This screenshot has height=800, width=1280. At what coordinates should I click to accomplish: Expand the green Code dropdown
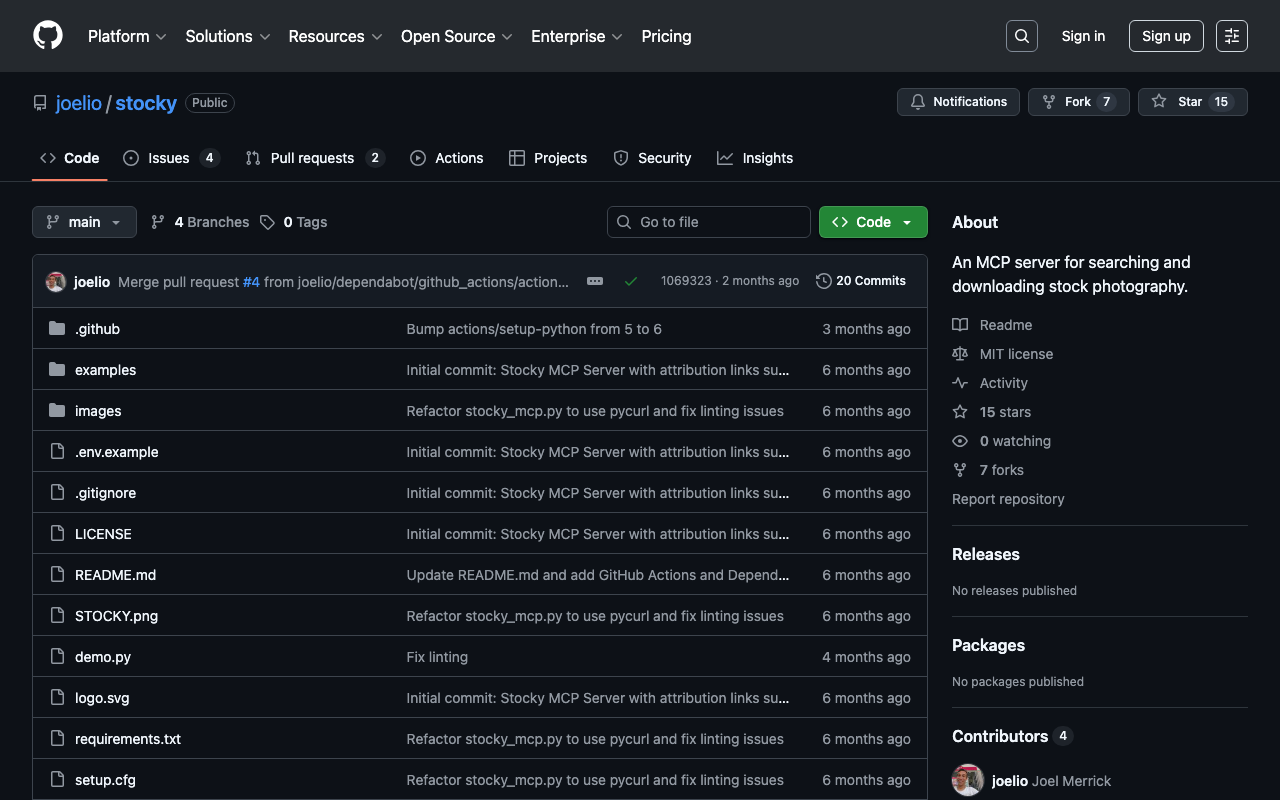point(873,222)
